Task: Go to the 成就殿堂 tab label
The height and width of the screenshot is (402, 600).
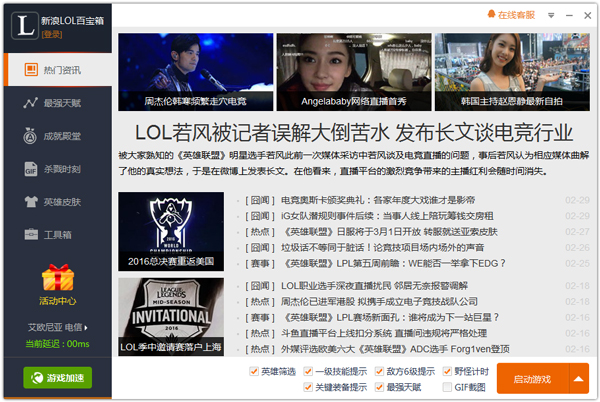Action: click(x=62, y=136)
